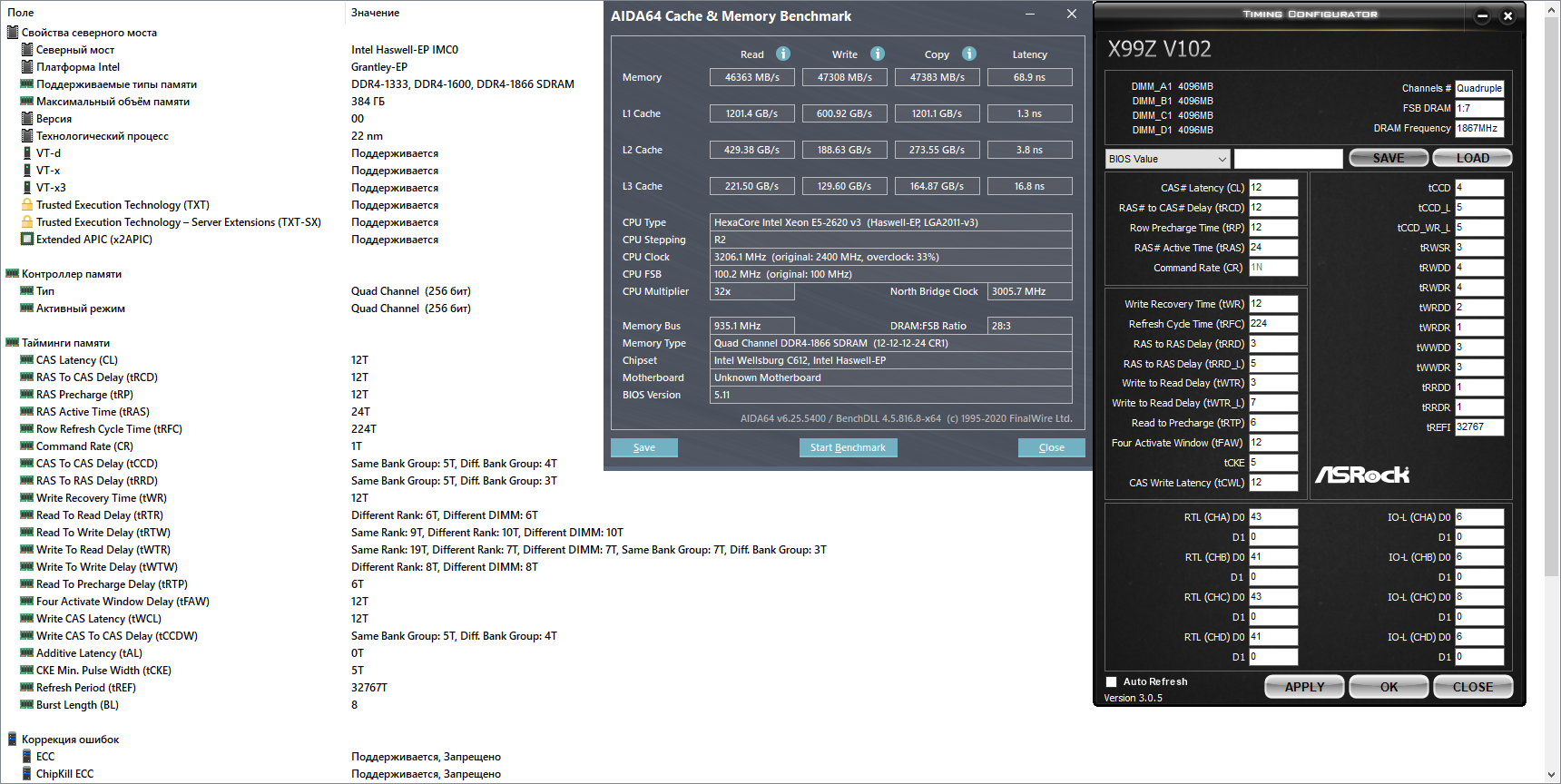1561x784 pixels.
Task: Click the Технологический процесс row icon
Action: [x=27, y=136]
